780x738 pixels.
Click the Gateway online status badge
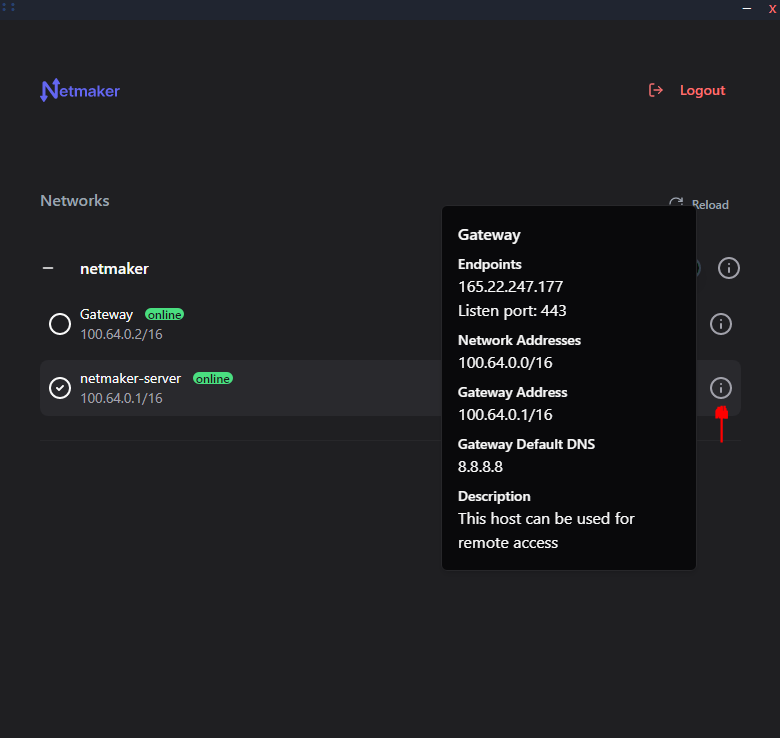[x=165, y=315]
